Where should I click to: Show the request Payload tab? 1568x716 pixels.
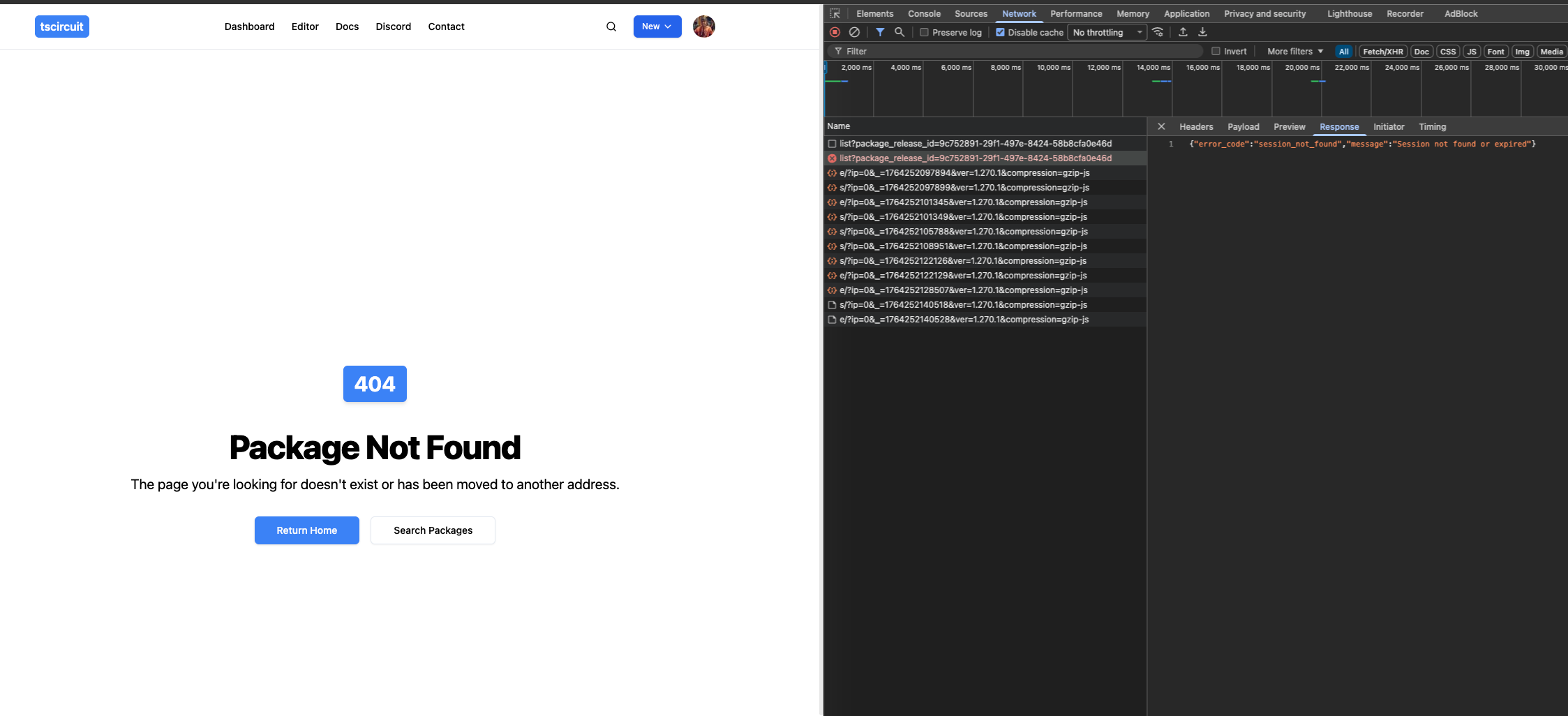tap(1244, 127)
